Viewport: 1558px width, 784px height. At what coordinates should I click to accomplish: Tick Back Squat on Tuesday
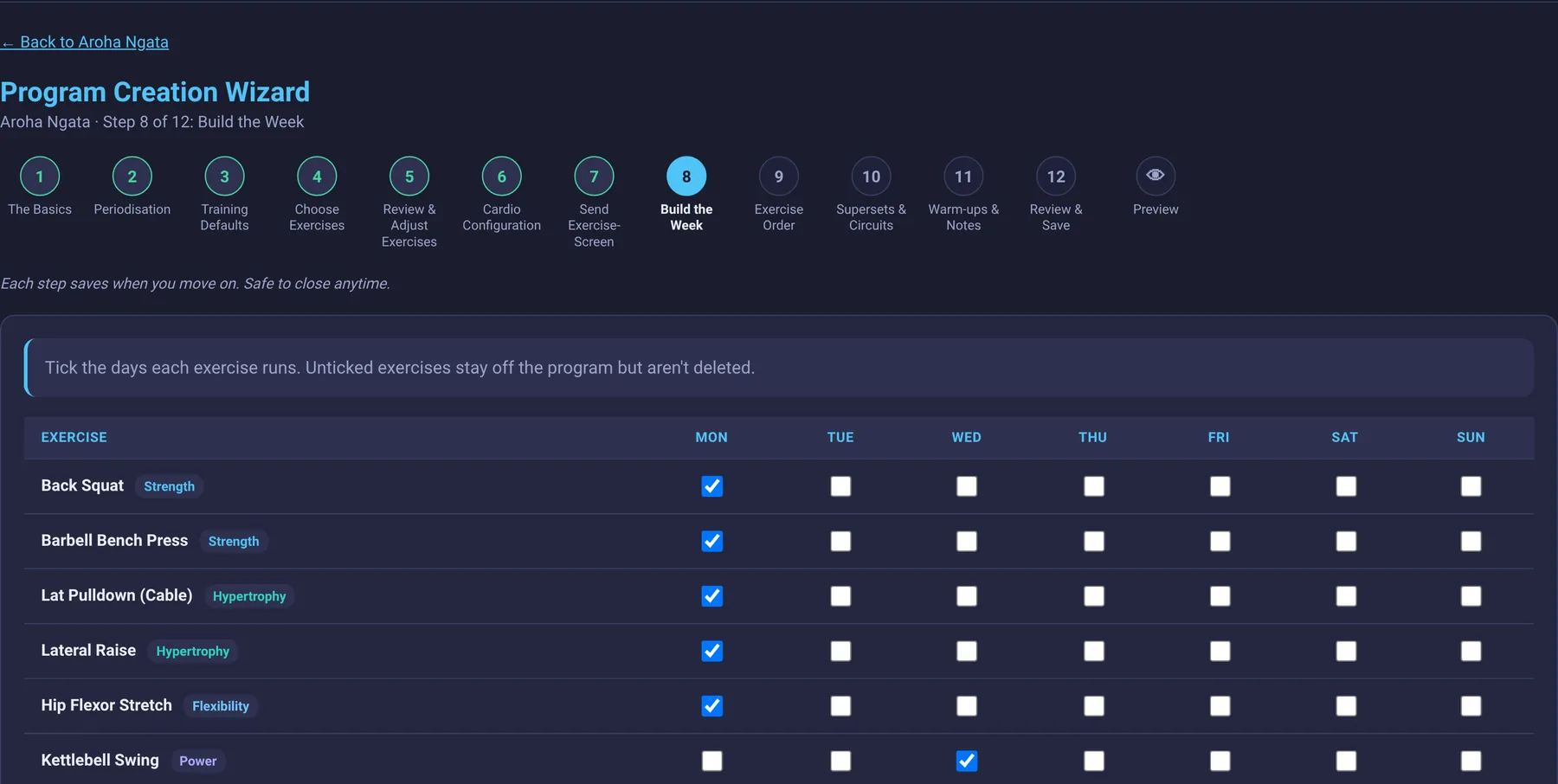840,486
